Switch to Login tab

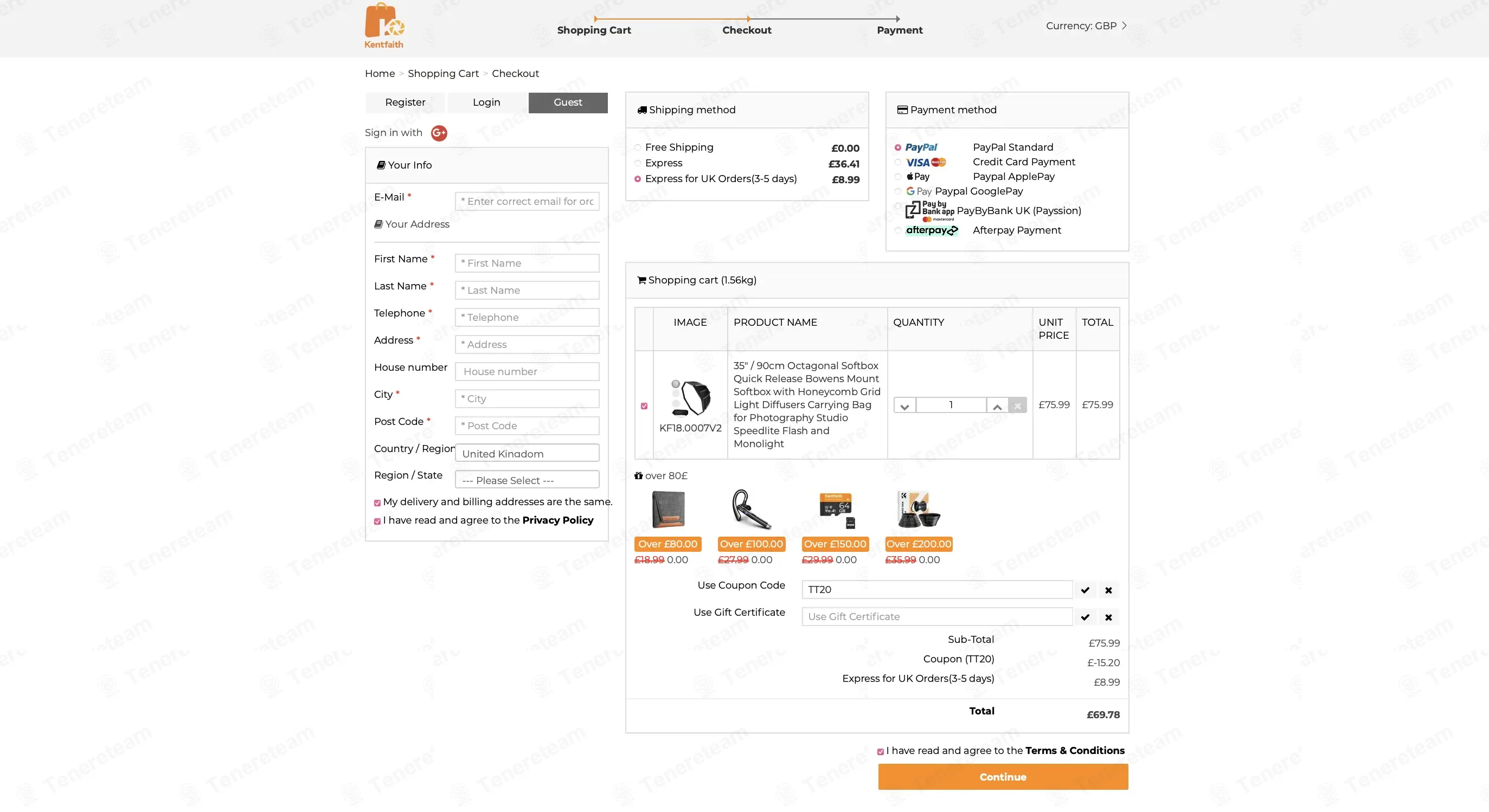[486, 102]
